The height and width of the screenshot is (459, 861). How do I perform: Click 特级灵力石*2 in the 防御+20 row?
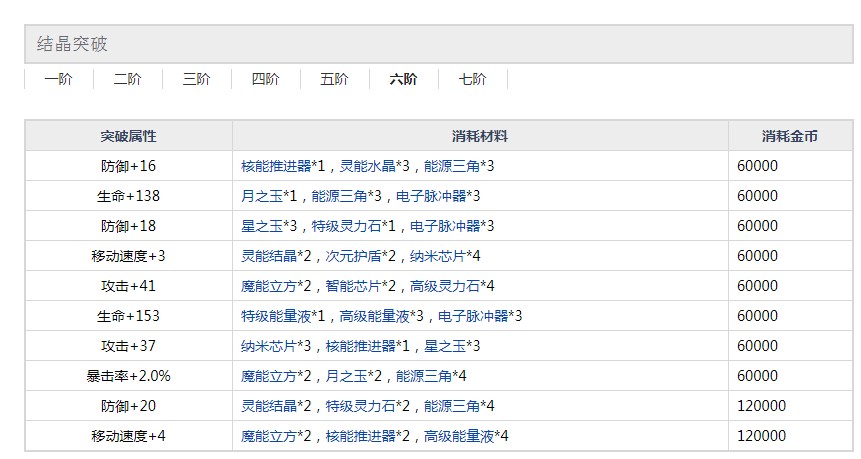click(373, 406)
